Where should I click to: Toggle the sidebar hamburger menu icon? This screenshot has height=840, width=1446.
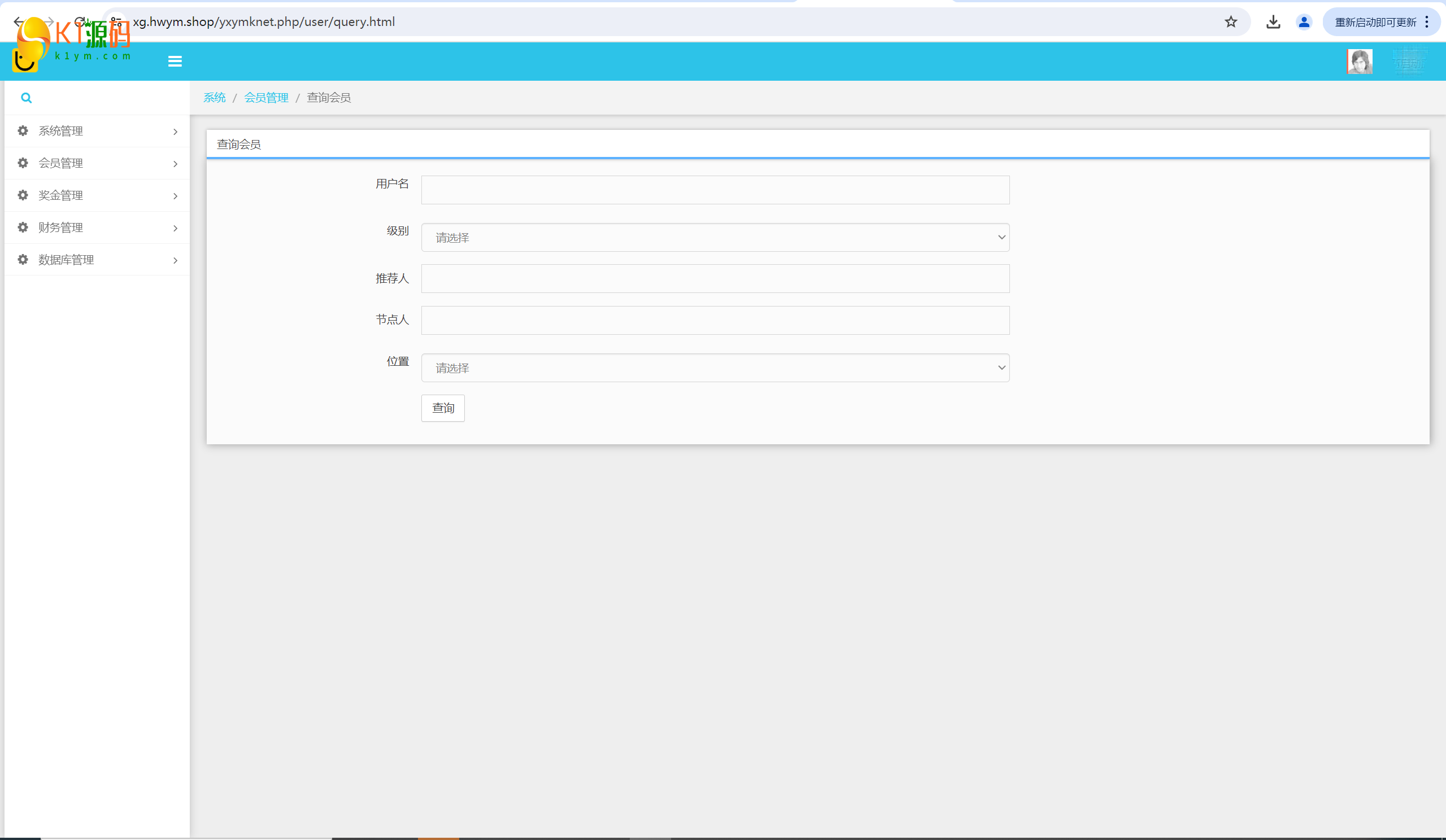point(175,62)
